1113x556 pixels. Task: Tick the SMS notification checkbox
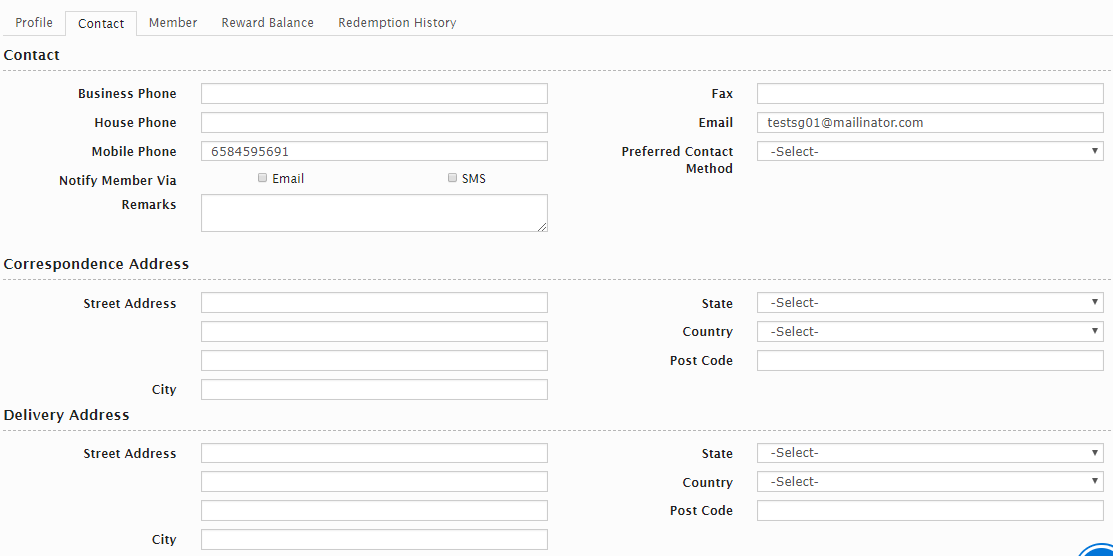[452, 178]
